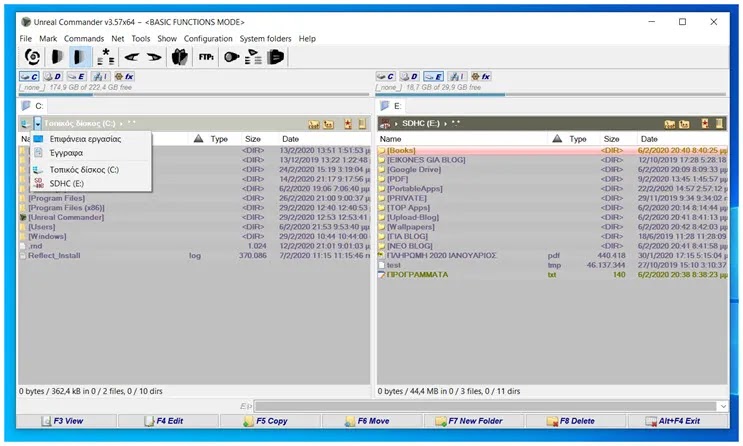Viewport: 743px width, 446px height.
Task: Sort right panel by Size column
Action: tap(611, 139)
